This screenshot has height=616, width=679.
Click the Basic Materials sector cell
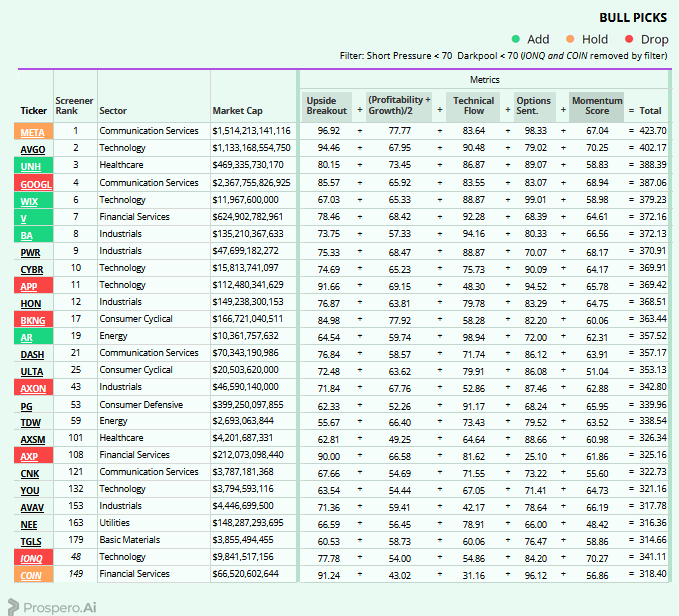coord(129,539)
